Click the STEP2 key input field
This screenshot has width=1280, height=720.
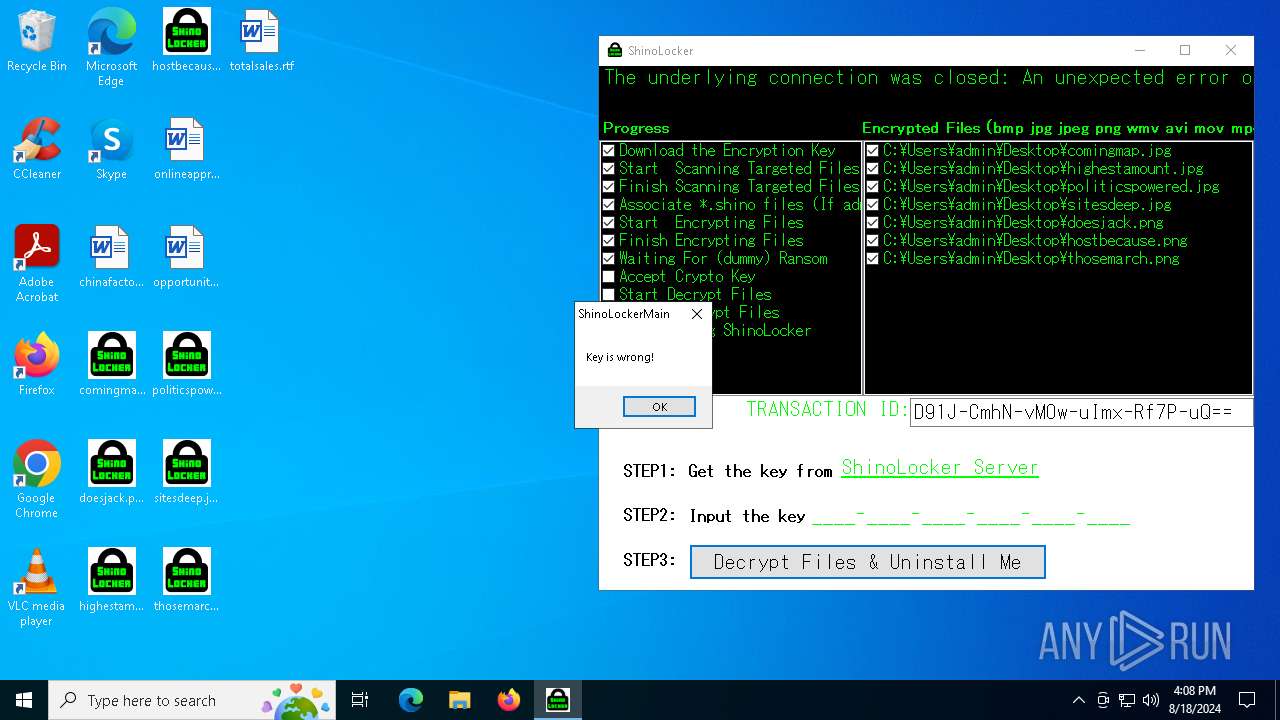click(971, 516)
